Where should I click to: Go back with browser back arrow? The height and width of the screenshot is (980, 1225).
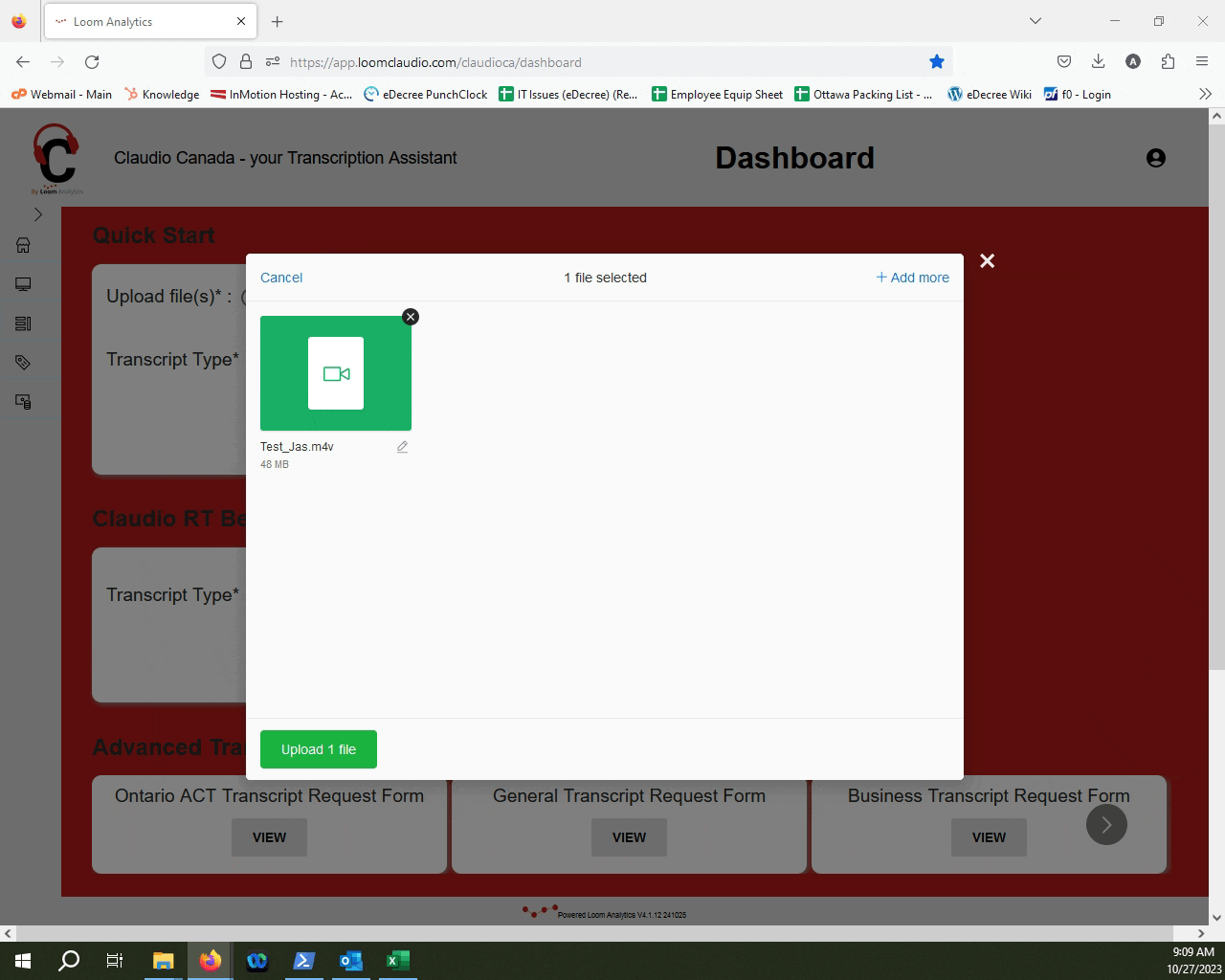(23, 61)
